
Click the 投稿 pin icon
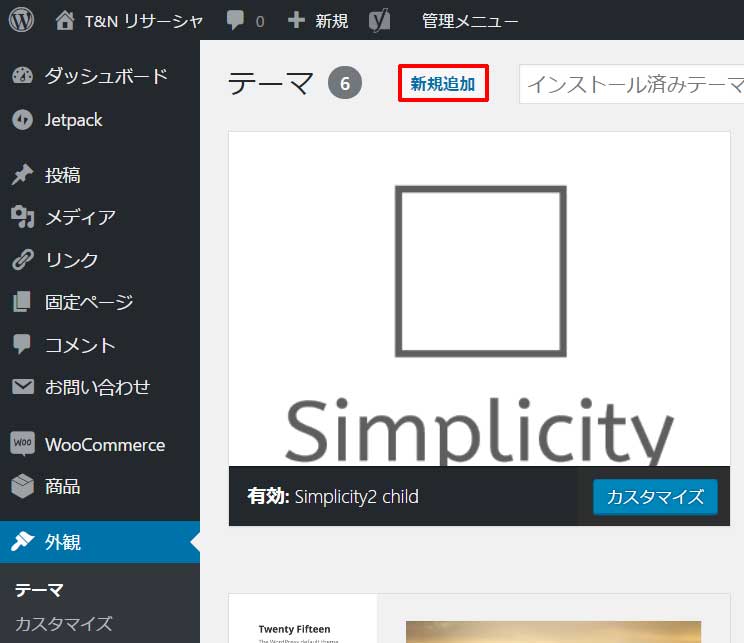pos(22,176)
